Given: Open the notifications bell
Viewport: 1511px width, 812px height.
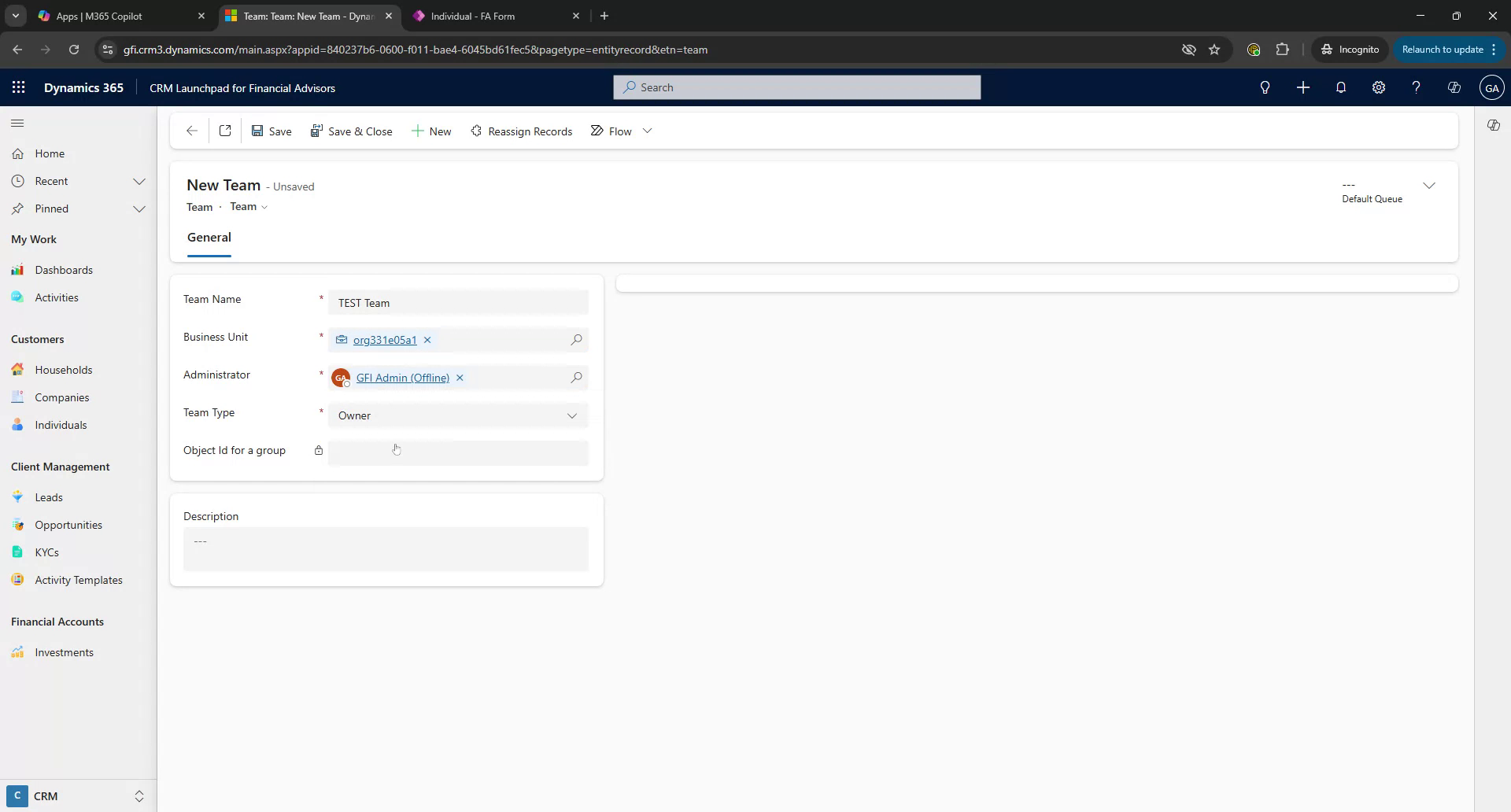Looking at the screenshot, I should [1340, 87].
